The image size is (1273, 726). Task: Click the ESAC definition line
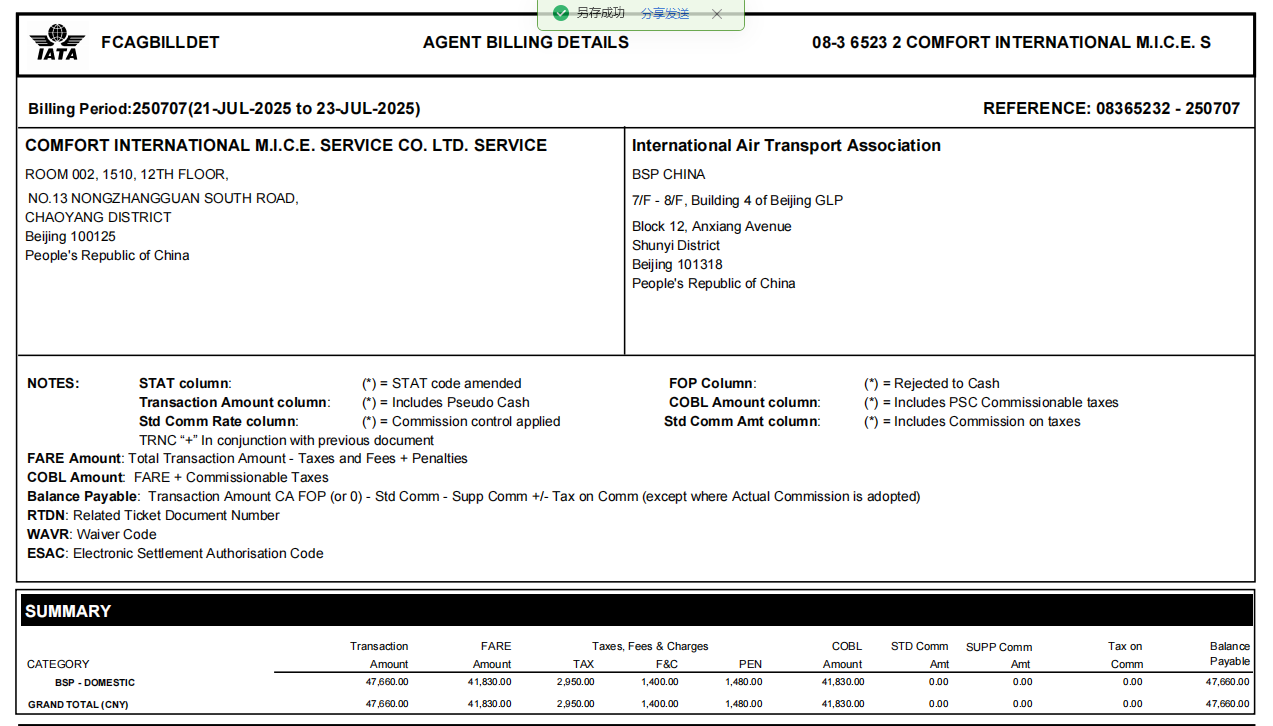click(x=175, y=553)
